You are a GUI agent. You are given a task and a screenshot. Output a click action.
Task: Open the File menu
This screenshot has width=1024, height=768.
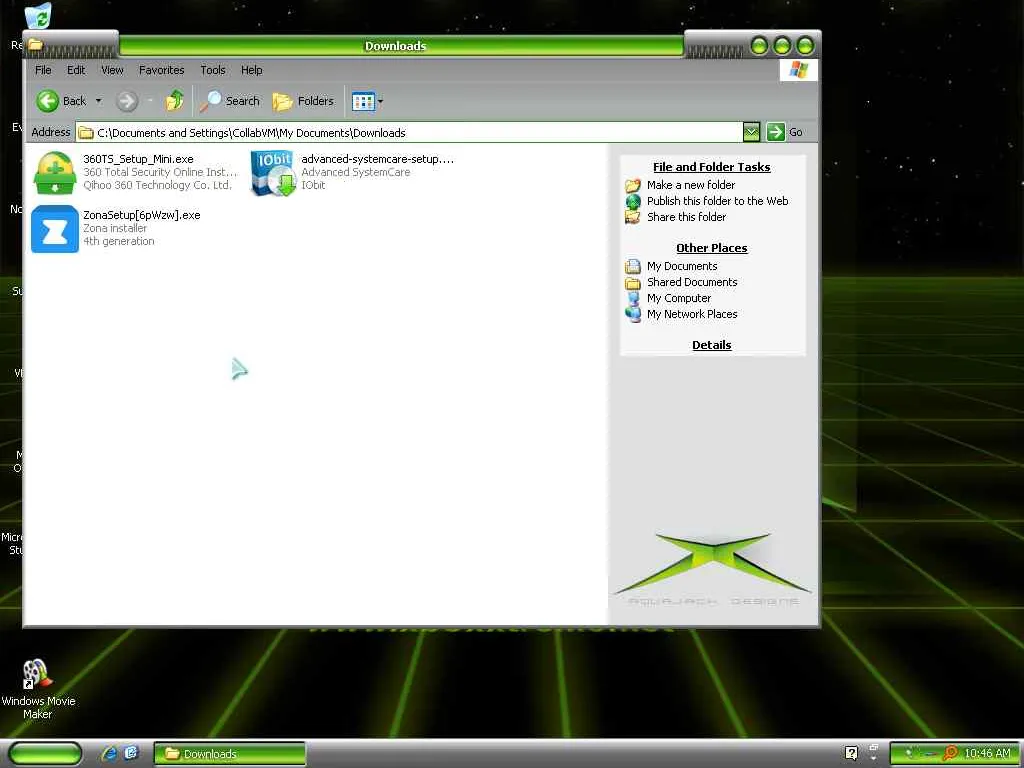coord(43,70)
